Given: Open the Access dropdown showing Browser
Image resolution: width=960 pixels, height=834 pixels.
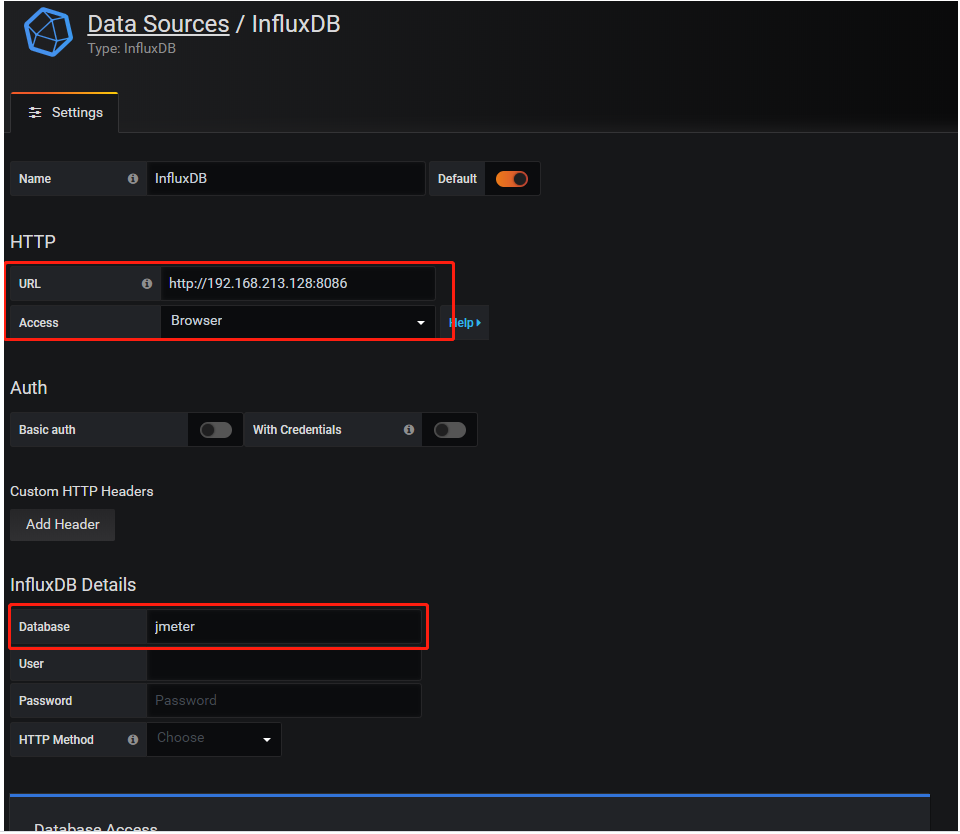Looking at the screenshot, I should point(298,322).
